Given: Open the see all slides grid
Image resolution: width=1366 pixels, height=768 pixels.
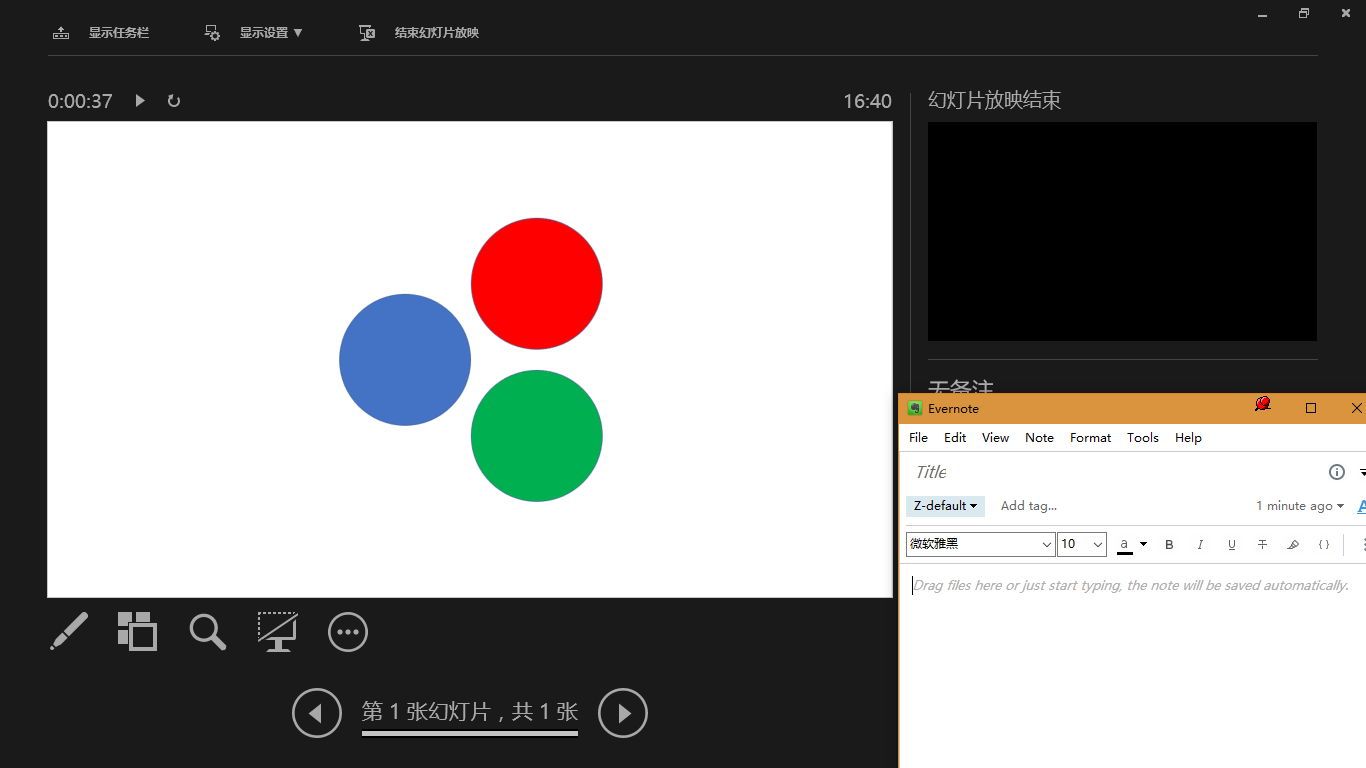Looking at the screenshot, I should [138, 631].
